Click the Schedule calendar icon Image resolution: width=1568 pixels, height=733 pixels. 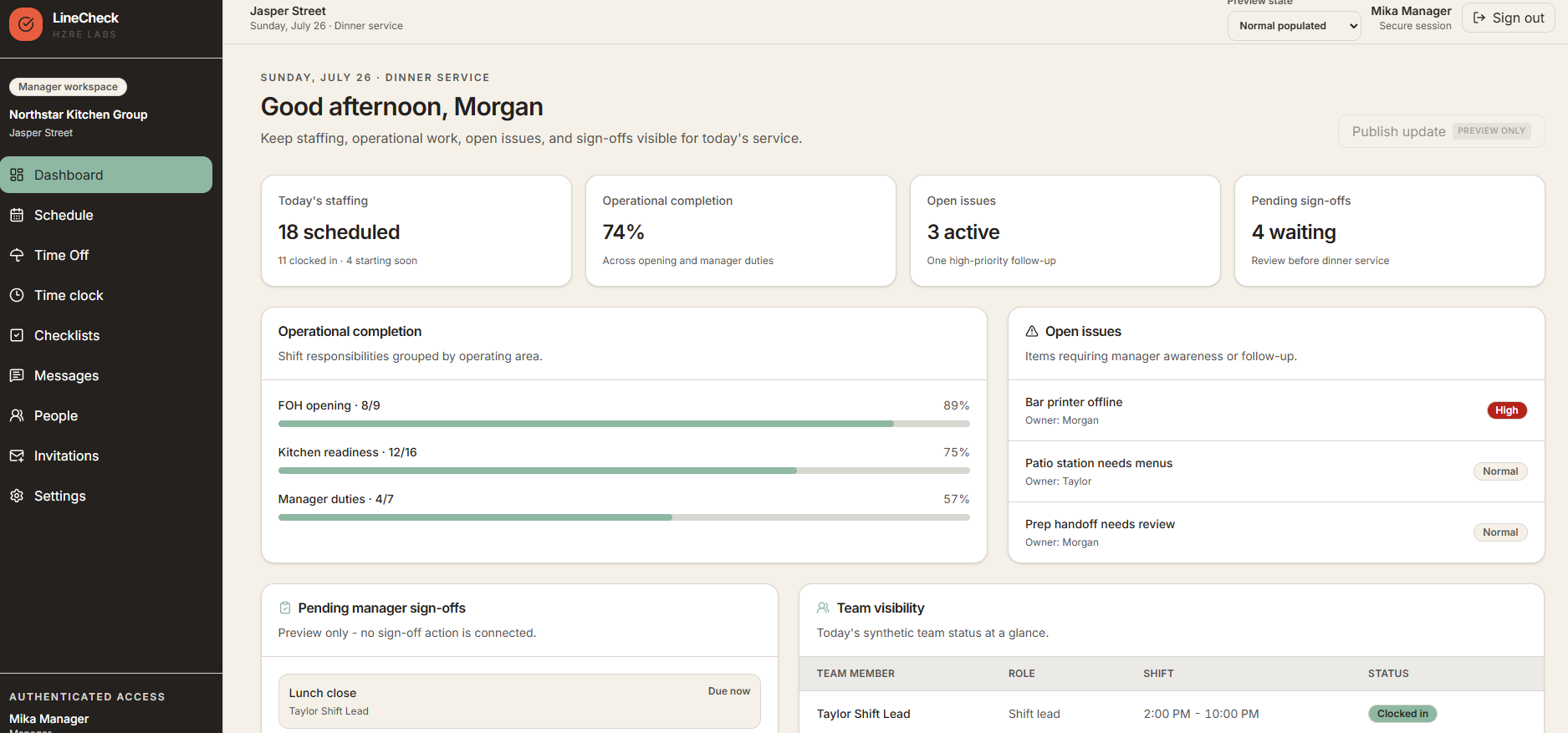click(17, 215)
